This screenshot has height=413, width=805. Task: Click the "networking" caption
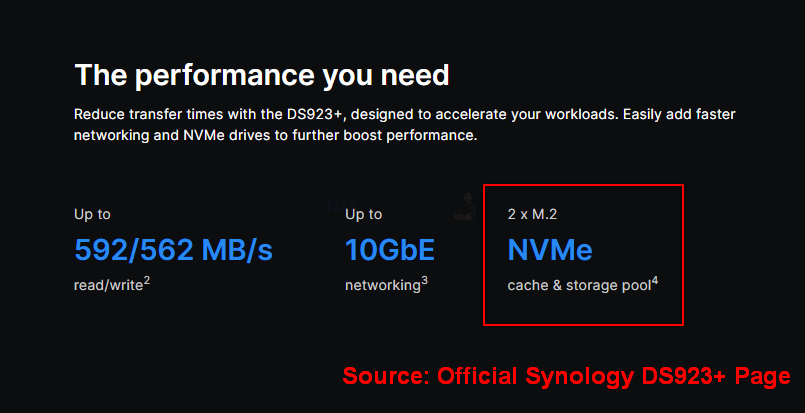point(383,286)
